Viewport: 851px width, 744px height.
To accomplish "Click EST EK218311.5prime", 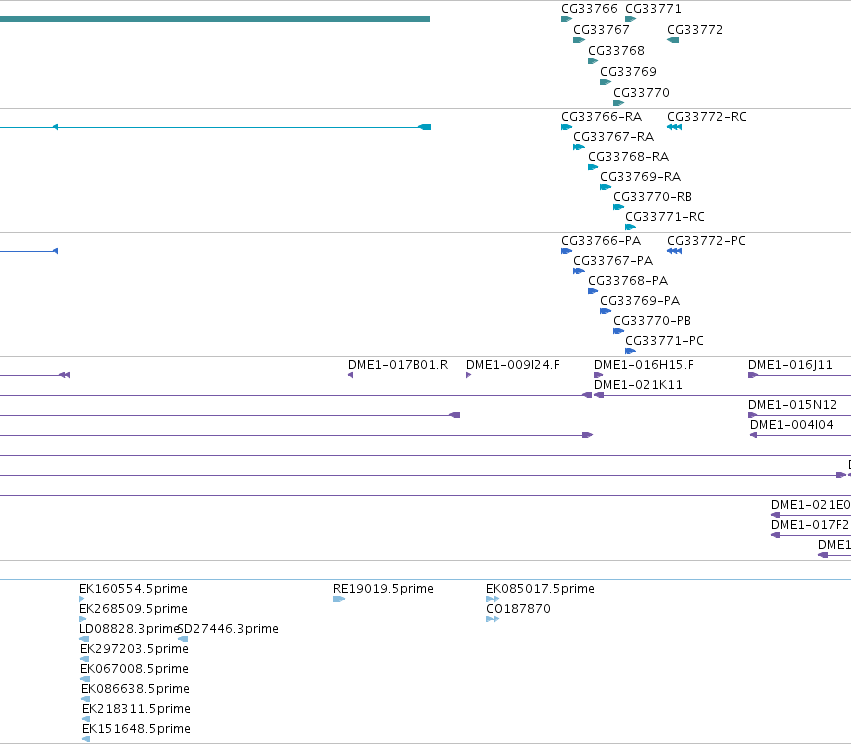I will click(x=136, y=710).
